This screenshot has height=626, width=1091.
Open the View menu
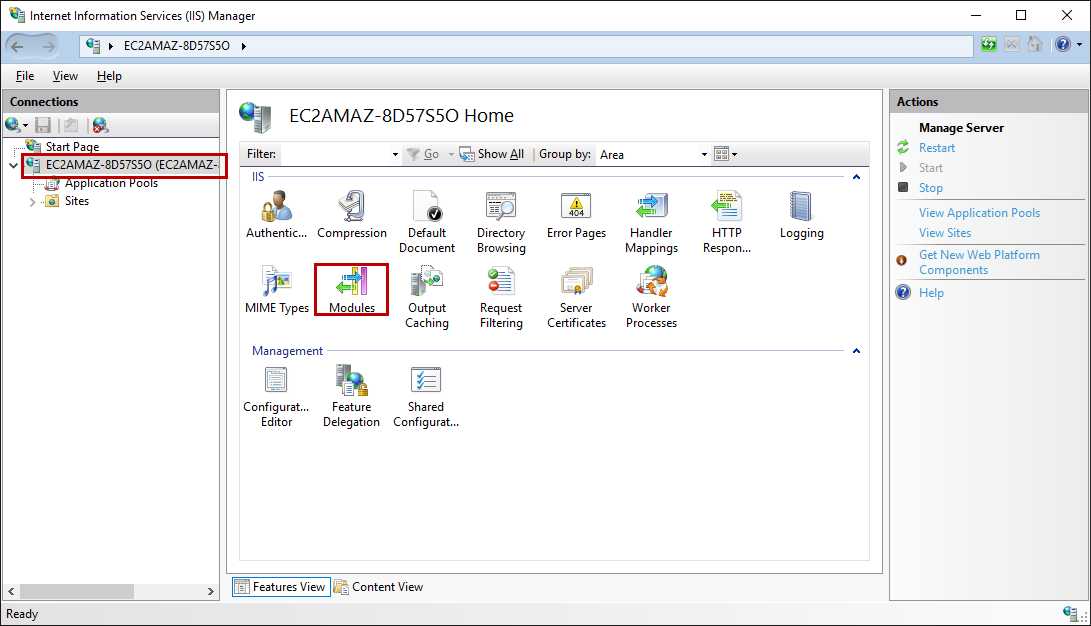point(65,76)
